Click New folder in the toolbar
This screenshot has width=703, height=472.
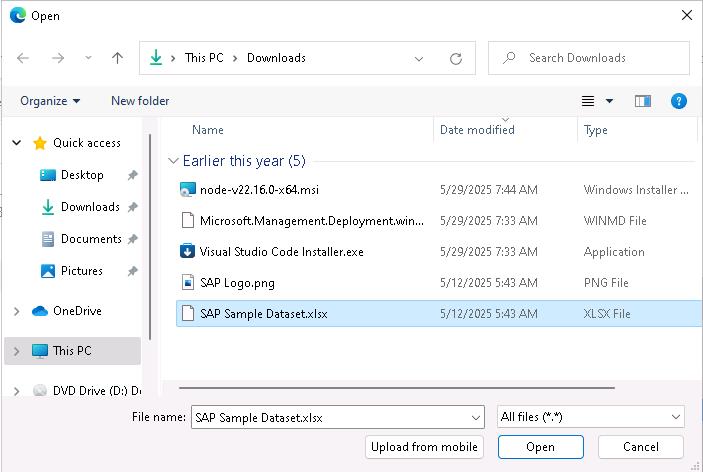(140, 101)
